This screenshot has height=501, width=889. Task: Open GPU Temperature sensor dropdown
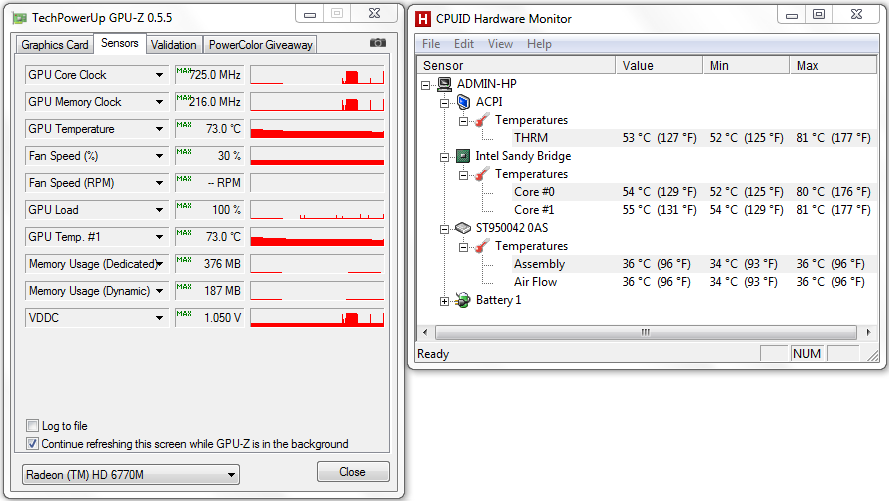click(159, 129)
